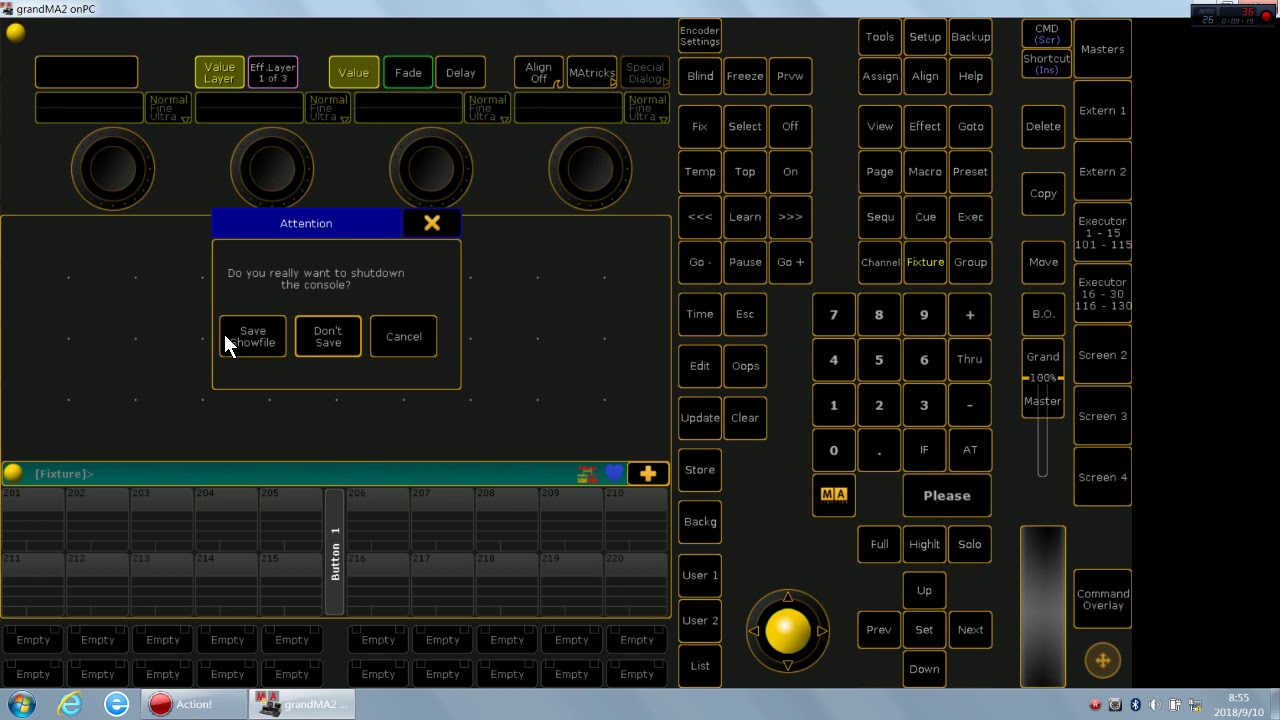Switch to the Delay layer
The height and width of the screenshot is (720, 1280).
460,73
